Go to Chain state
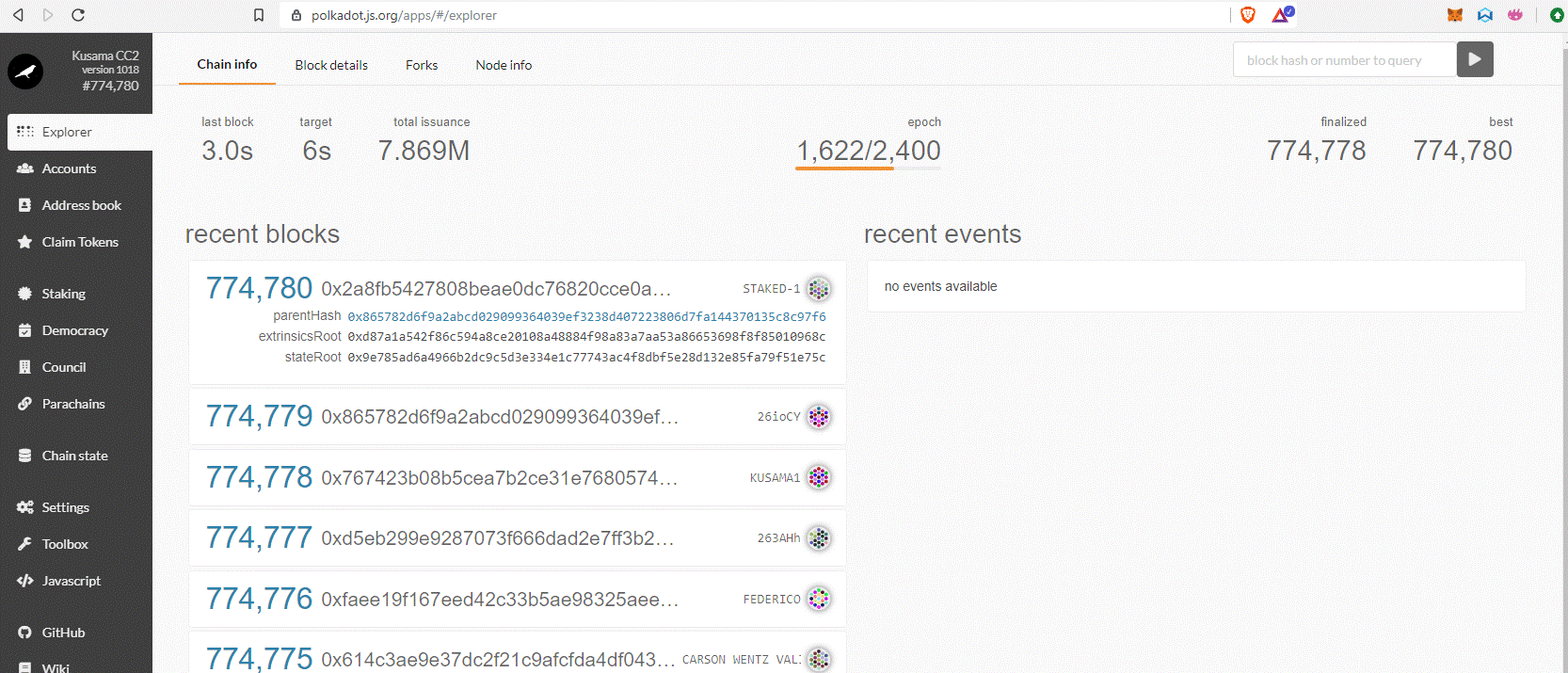Viewport: 1568px width, 673px height. (x=76, y=456)
